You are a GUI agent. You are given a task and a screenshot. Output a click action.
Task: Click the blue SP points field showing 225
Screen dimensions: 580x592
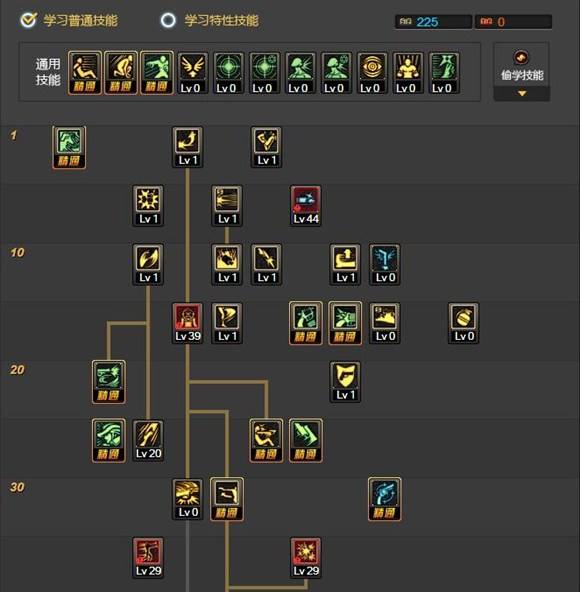[433, 22]
